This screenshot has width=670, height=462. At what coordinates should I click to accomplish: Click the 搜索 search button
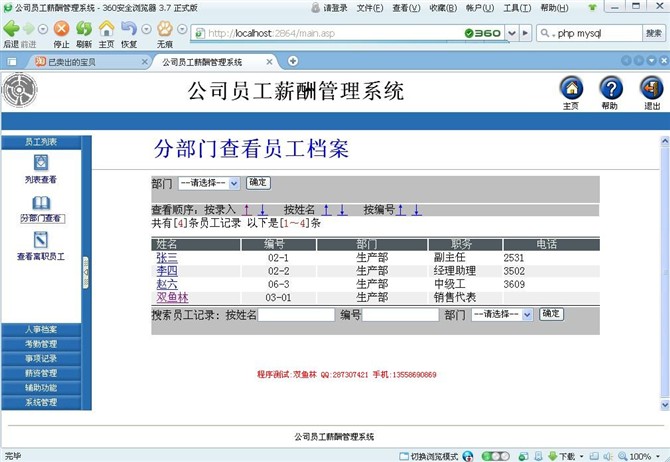click(x=654, y=33)
